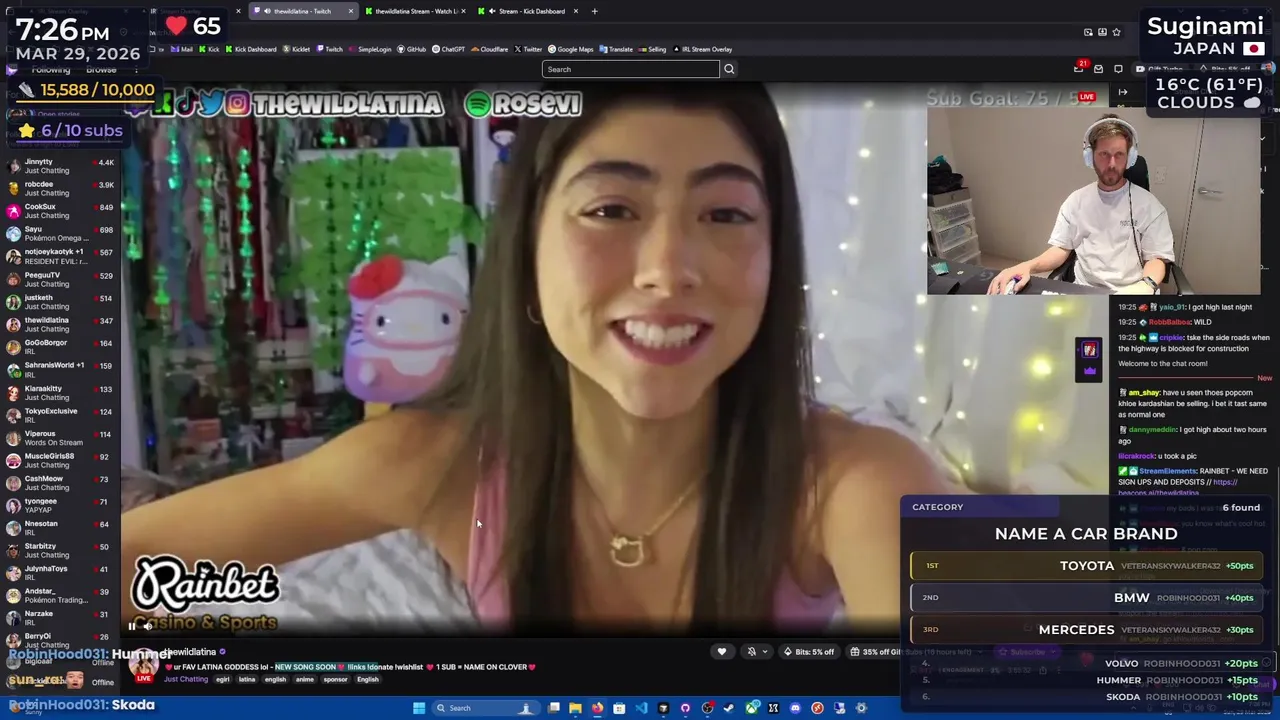Open GoGoBorgor channel in sidebar
Image resolution: width=1280 pixels, height=720 pixels.
[60, 347]
